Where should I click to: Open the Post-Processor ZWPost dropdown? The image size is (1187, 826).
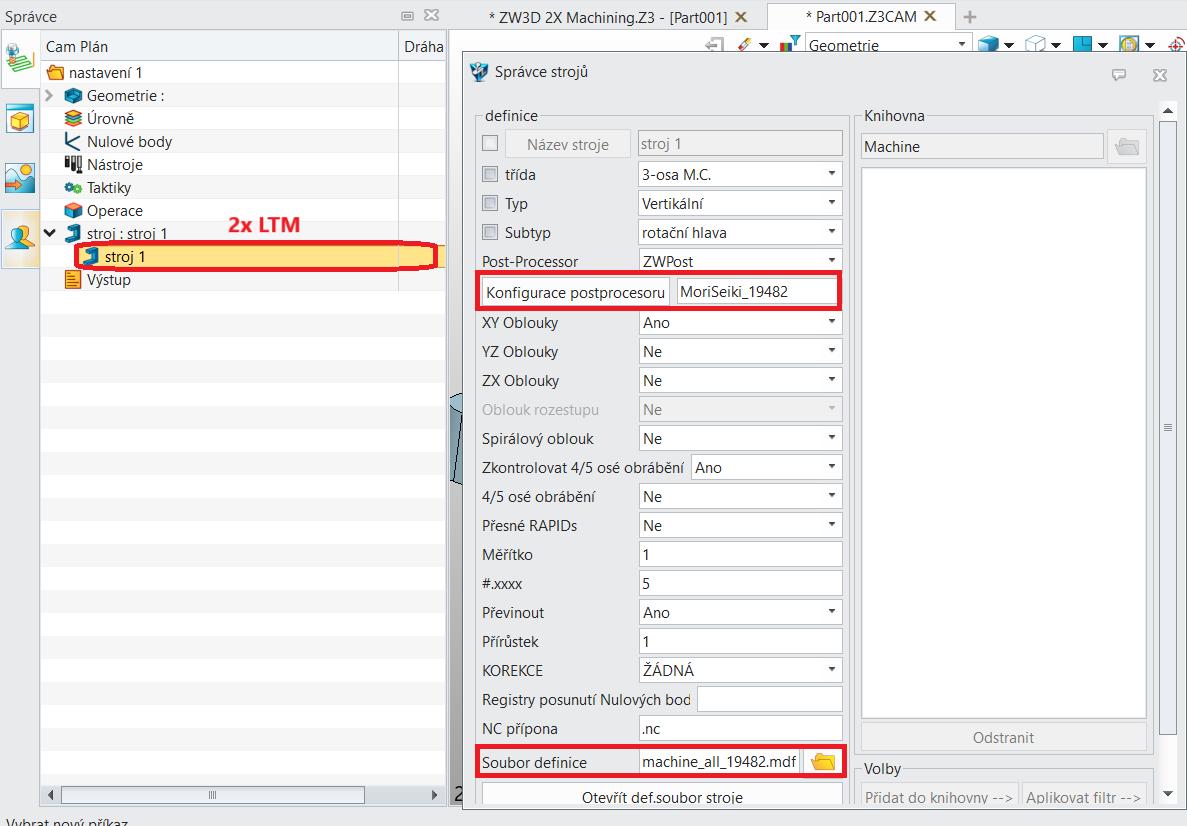coord(740,261)
